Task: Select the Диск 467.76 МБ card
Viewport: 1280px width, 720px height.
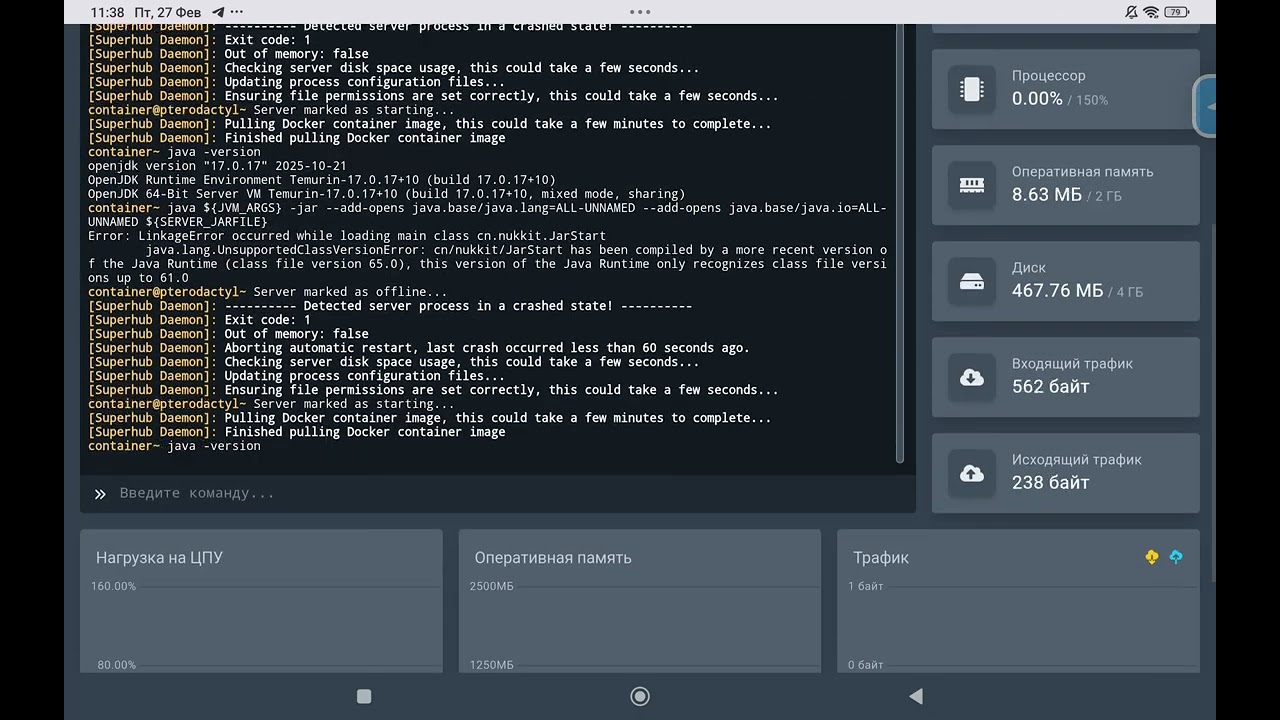Action: pyautogui.click(x=1066, y=281)
